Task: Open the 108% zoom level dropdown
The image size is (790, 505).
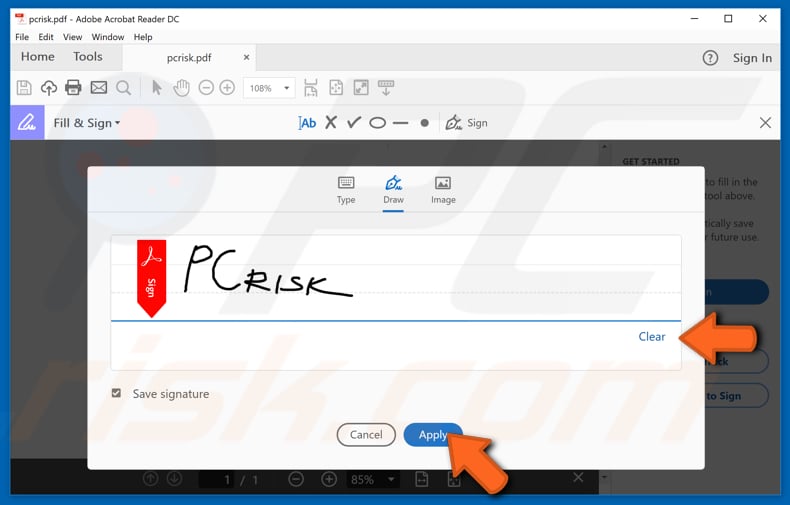Action: [269, 88]
